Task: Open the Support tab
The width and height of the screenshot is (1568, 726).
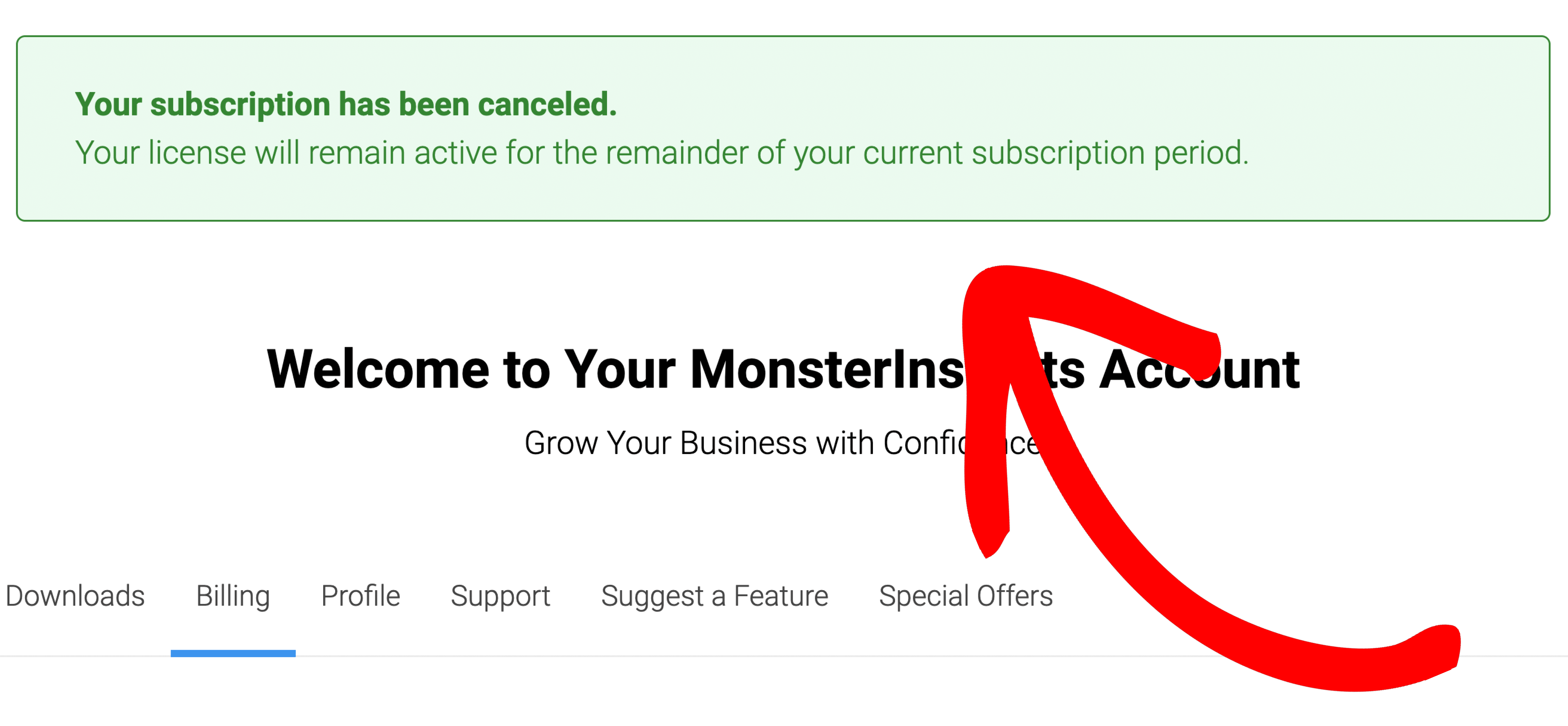Action: tap(500, 596)
